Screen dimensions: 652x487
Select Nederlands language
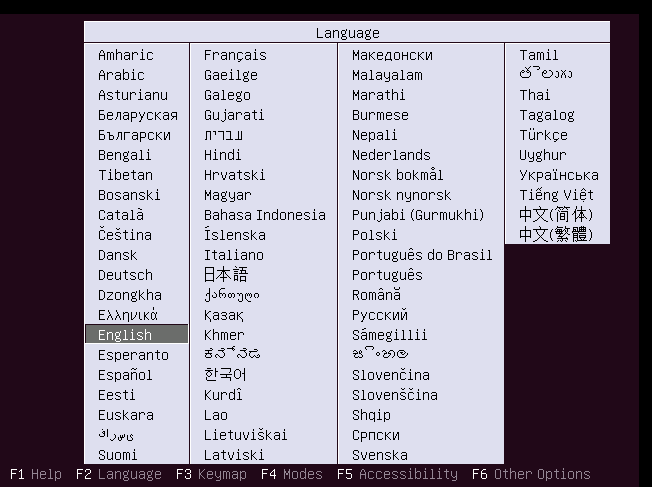pyautogui.click(x=391, y=155)
